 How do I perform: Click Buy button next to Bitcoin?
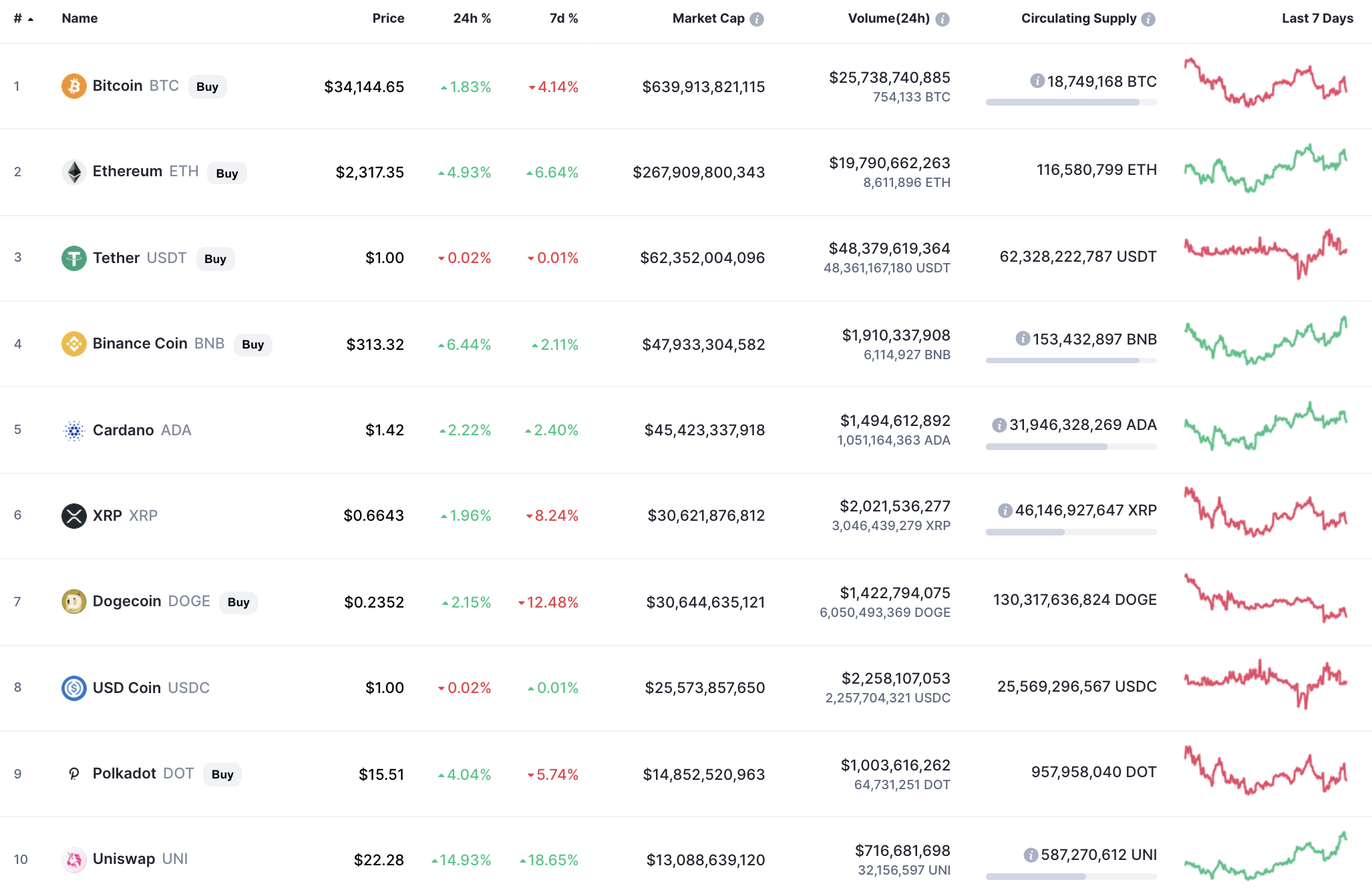pyautogui.click(x=208, y=87)
